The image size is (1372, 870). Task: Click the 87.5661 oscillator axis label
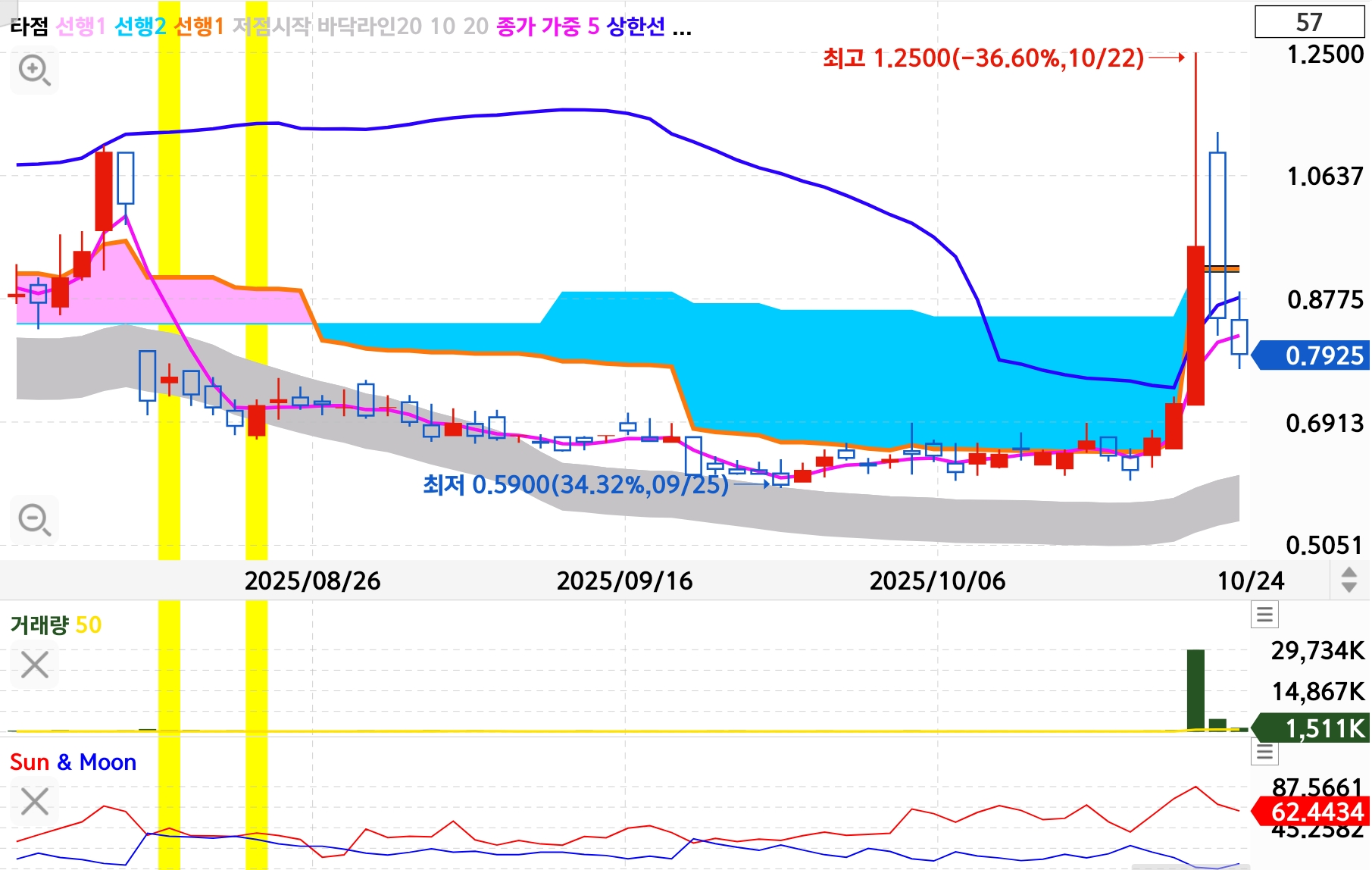[x=1317, y=787]
